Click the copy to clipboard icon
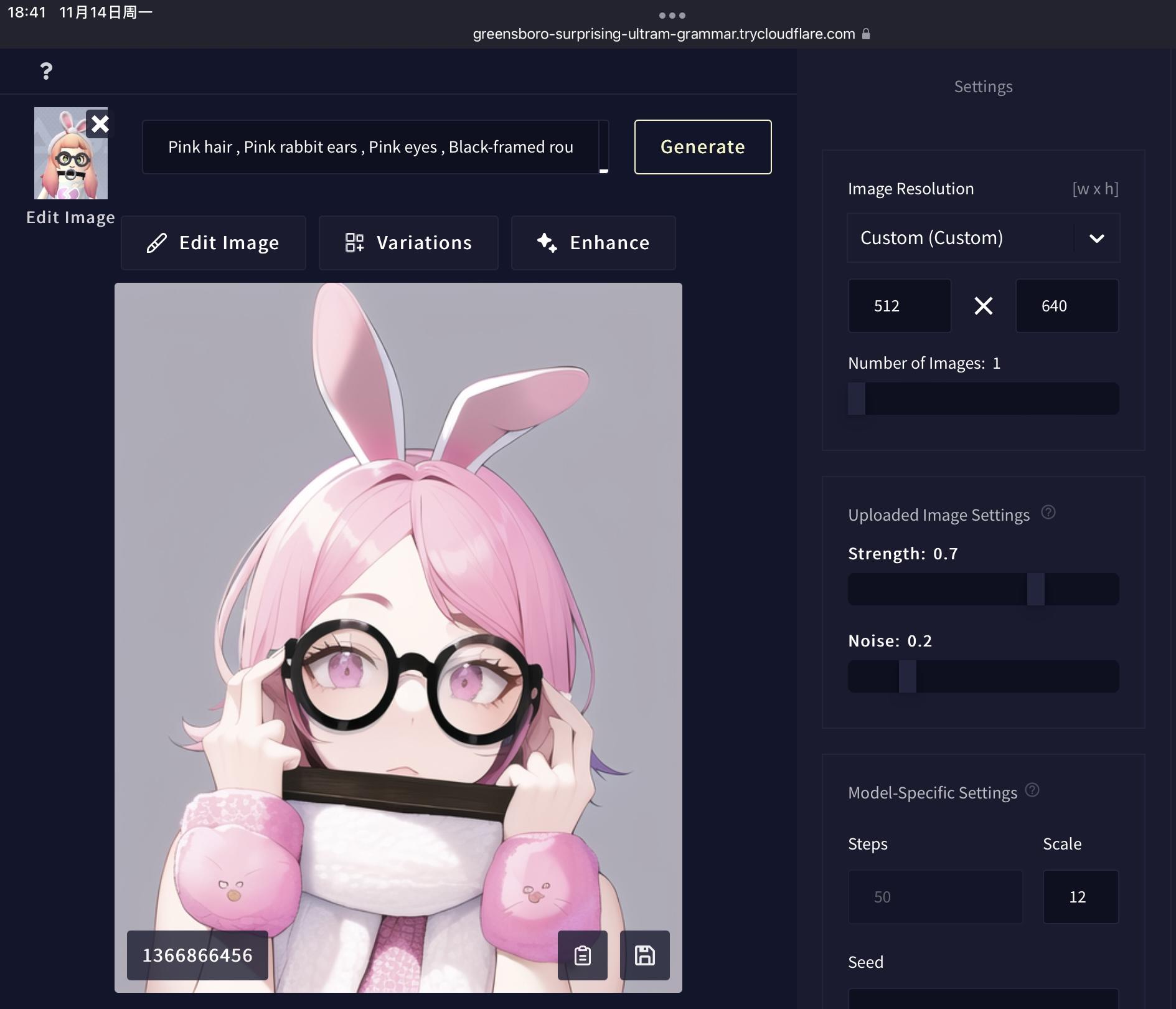 pos(582,955)
